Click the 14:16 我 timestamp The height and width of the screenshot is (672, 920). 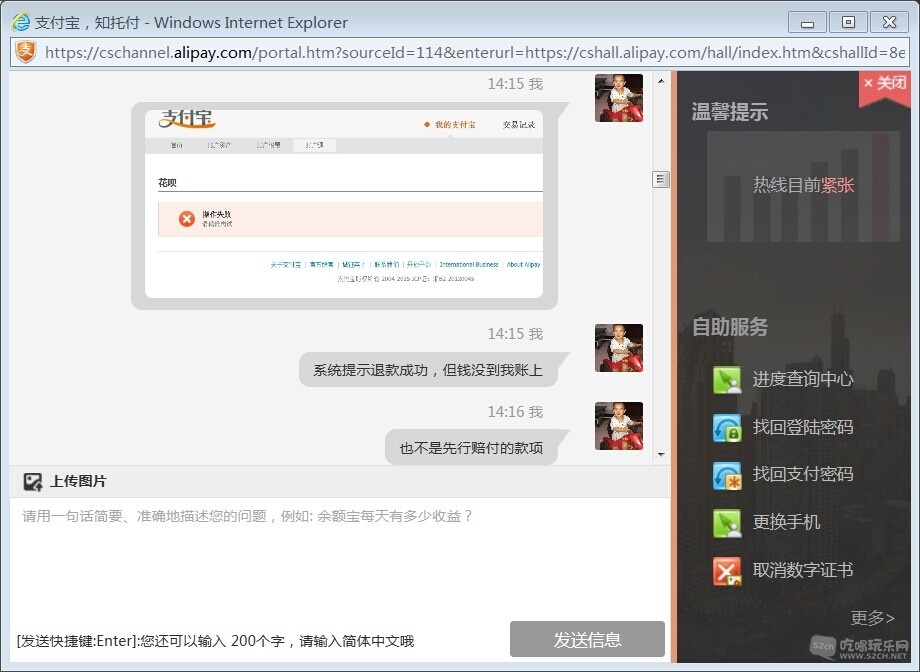pos(515,412)
